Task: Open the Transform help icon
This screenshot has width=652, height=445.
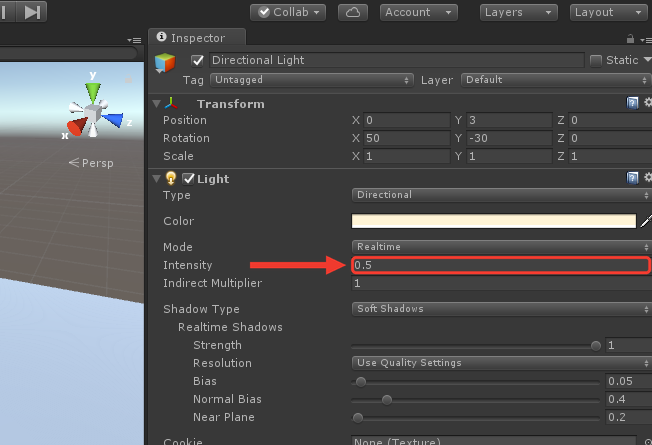Action: click(632, 103)
